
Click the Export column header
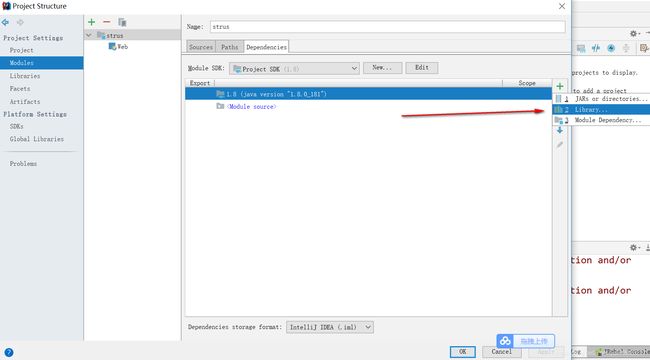(x=200, y=83)
